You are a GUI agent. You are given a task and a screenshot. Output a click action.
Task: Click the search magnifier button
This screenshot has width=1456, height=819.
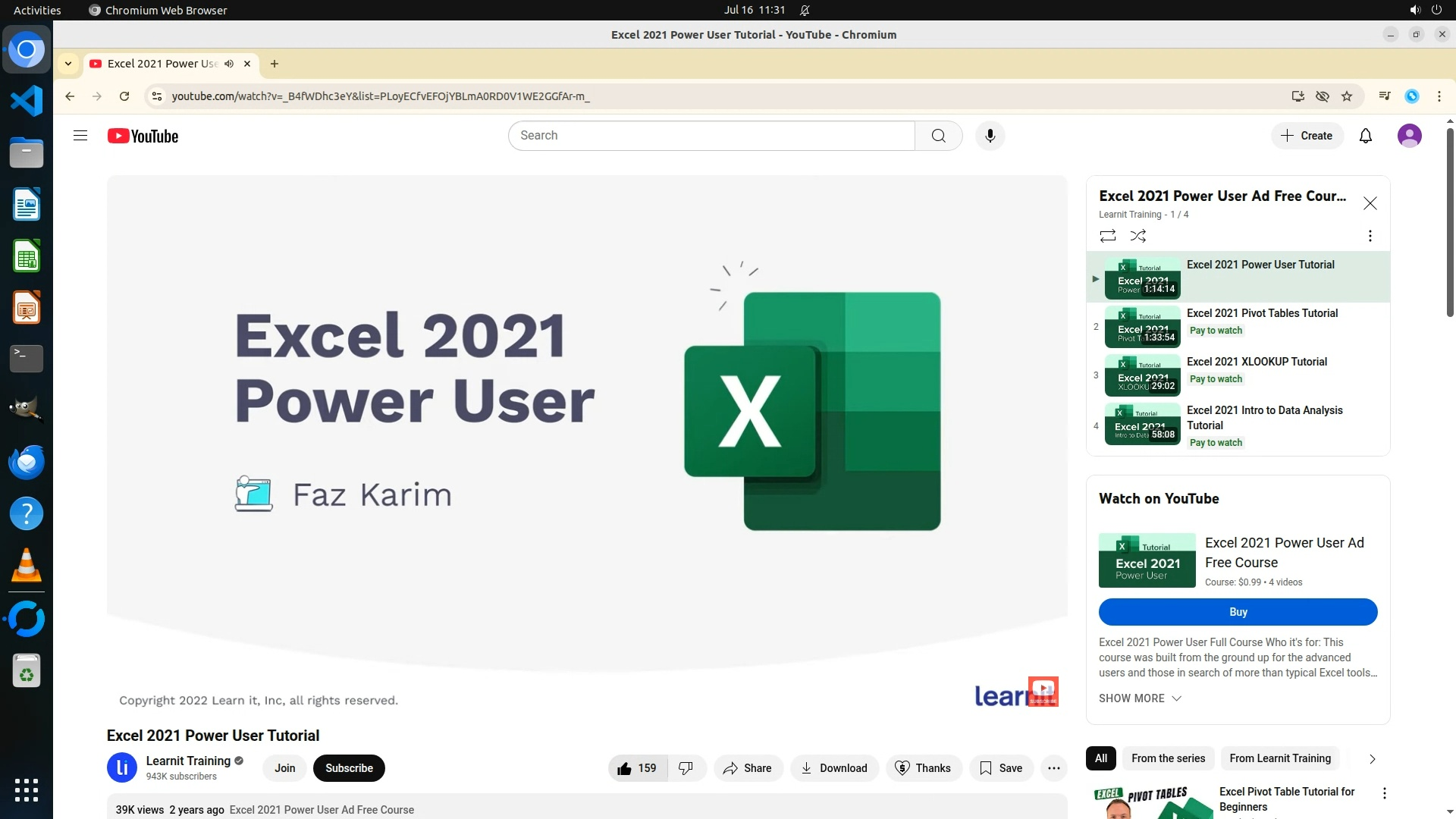(x=938, y=136)
